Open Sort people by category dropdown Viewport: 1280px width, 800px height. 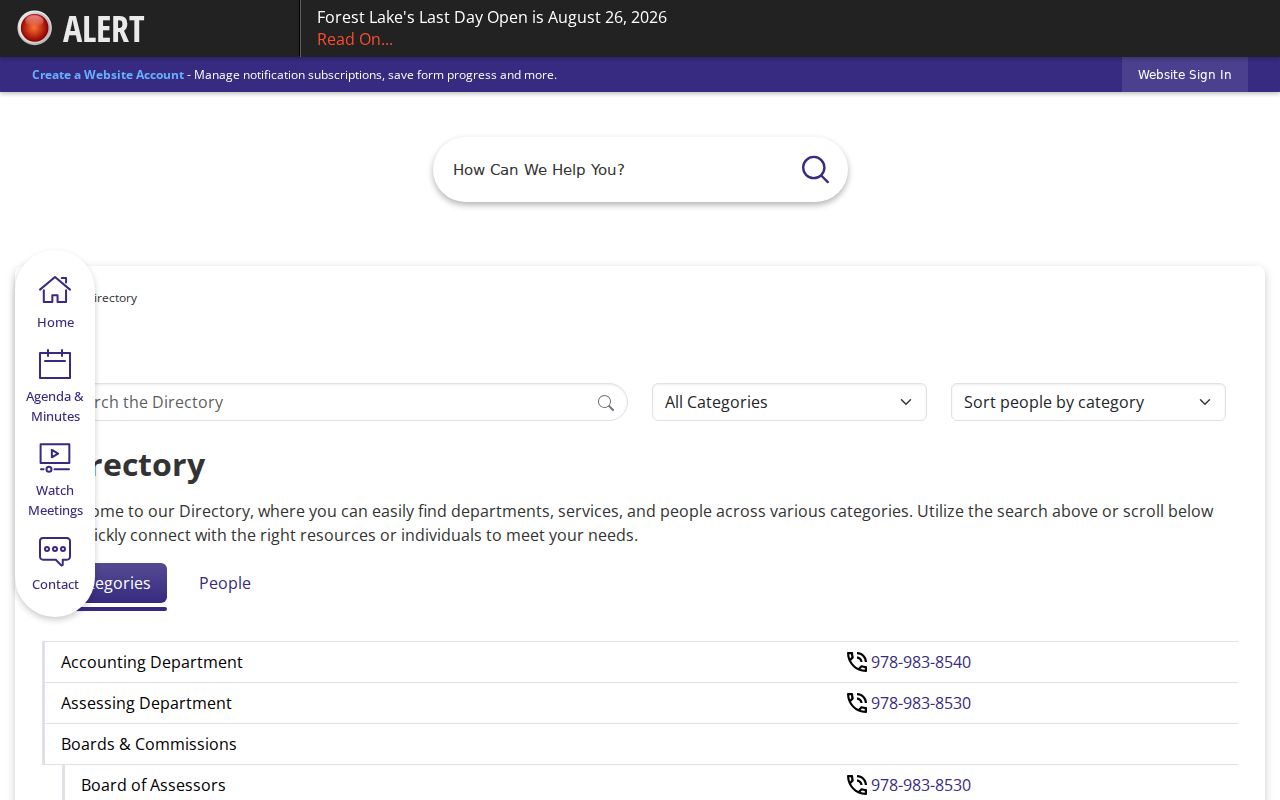click(1088, 402)
